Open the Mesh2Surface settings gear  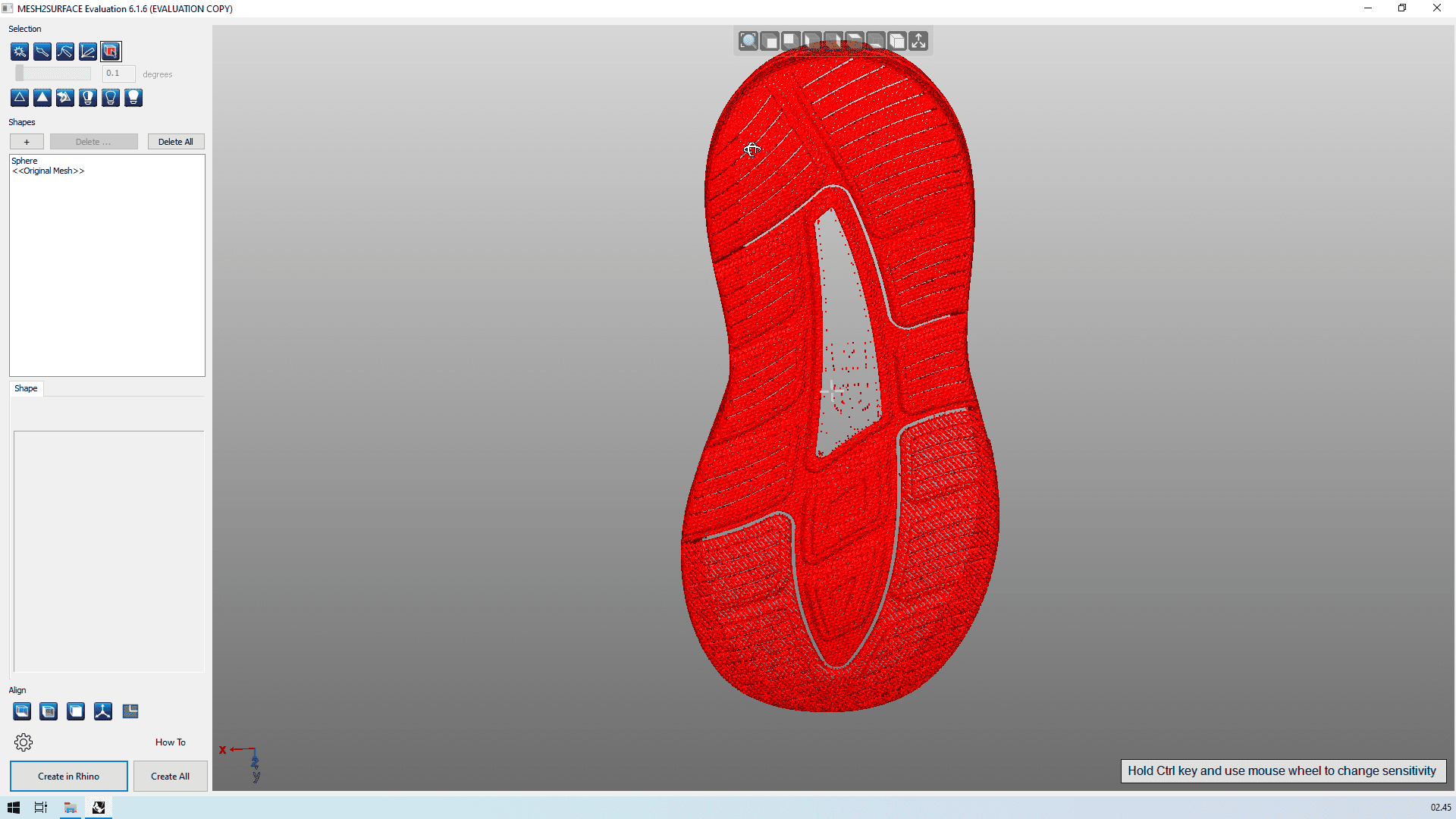coord(24,742)
